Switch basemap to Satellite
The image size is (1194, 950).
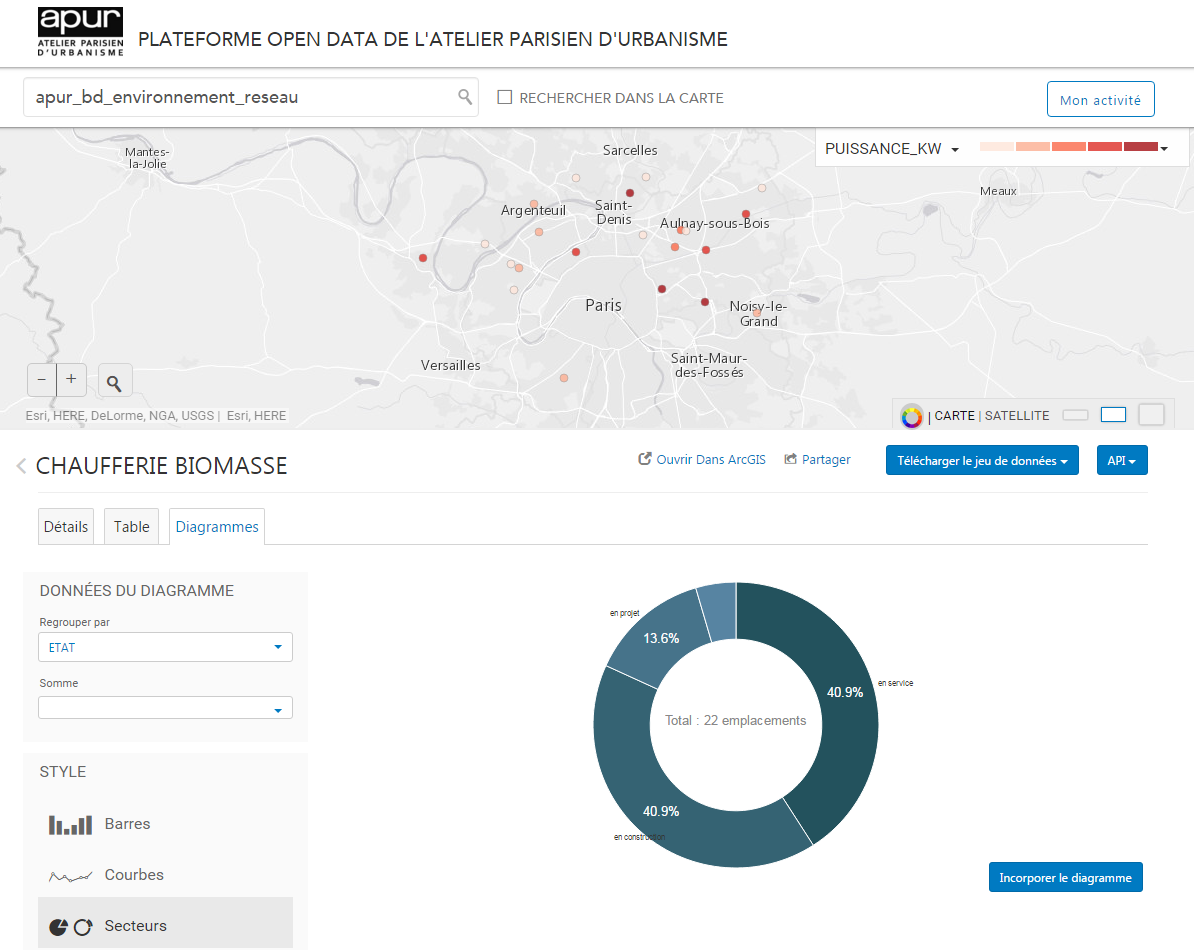click(x=1017, y=416)
